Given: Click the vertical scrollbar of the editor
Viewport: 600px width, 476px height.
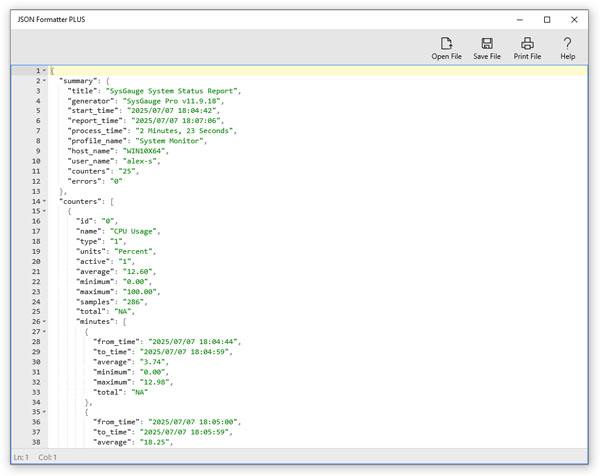Looking at the screenshot, I should 584,250.
